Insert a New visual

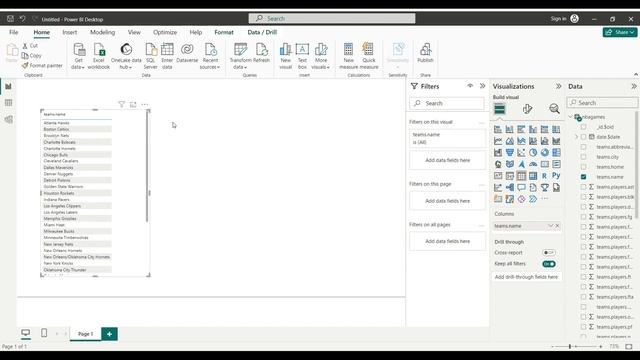[x=285, y=56]
